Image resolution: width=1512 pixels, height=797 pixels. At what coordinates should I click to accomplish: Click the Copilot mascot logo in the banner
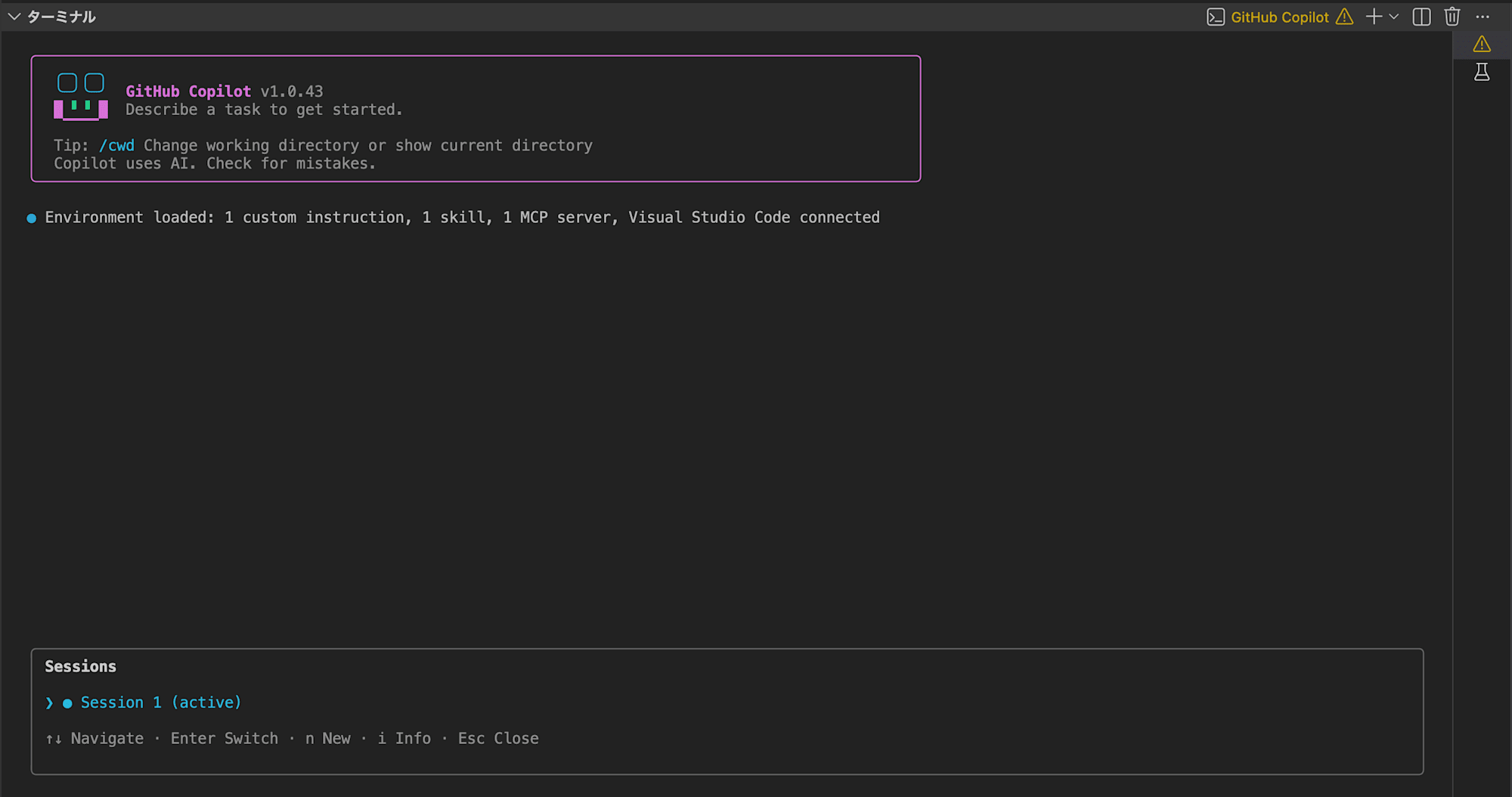coord(81,97)
